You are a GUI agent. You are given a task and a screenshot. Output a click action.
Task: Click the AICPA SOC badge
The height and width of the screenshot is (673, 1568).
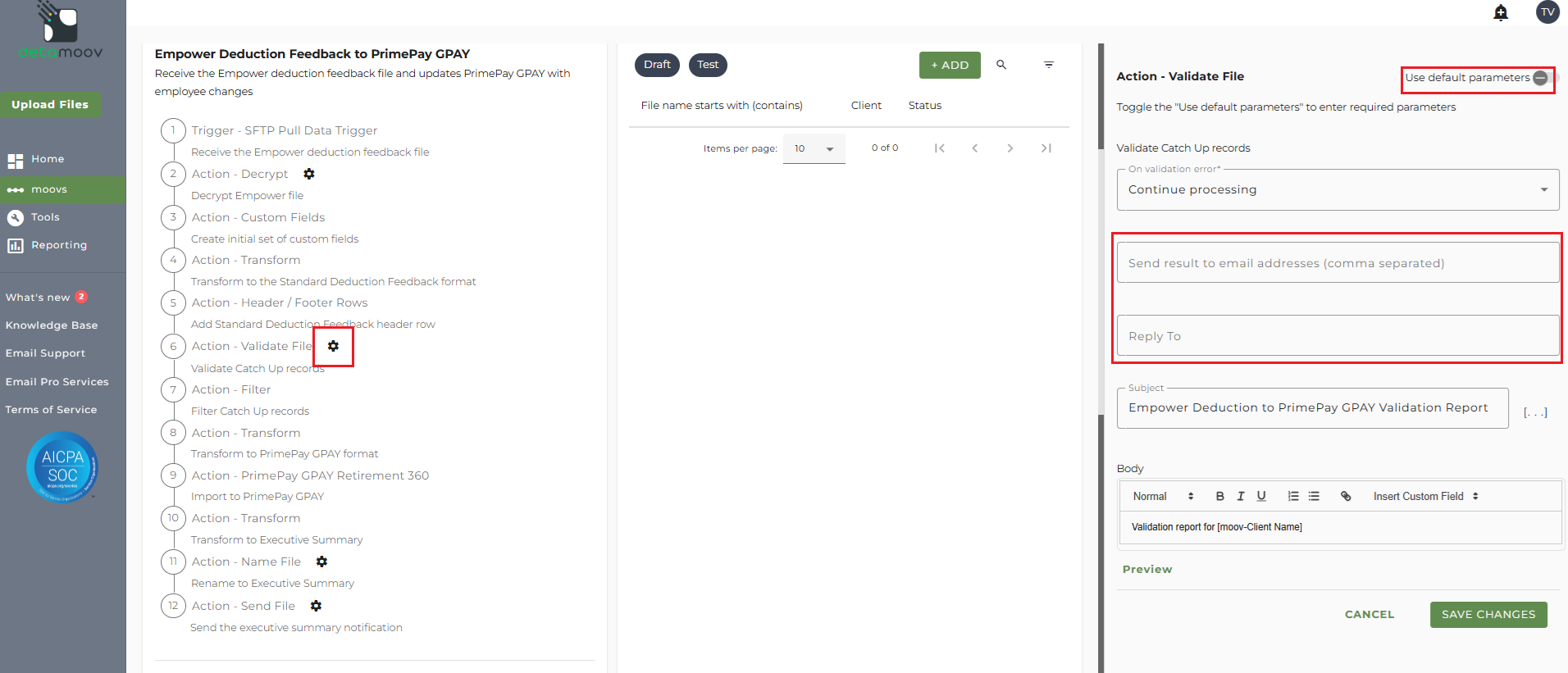pos(62,467)
